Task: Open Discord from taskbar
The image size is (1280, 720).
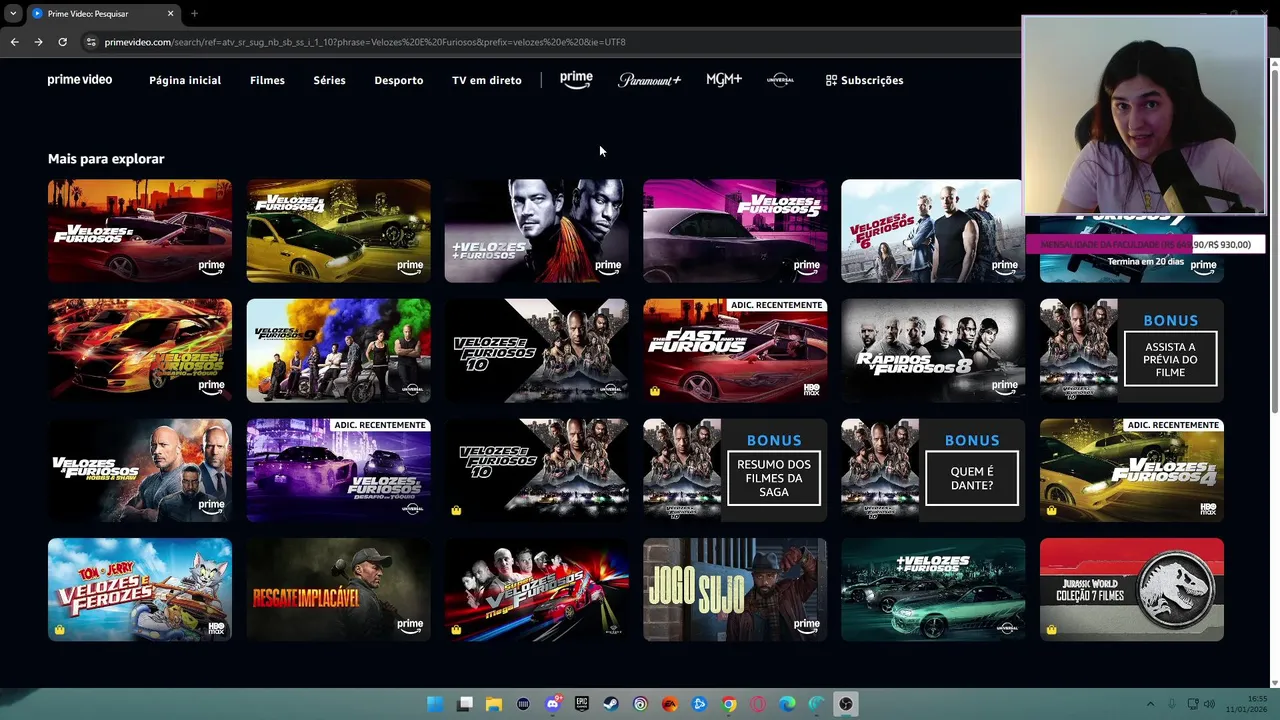Action: (x=553, y=704)
